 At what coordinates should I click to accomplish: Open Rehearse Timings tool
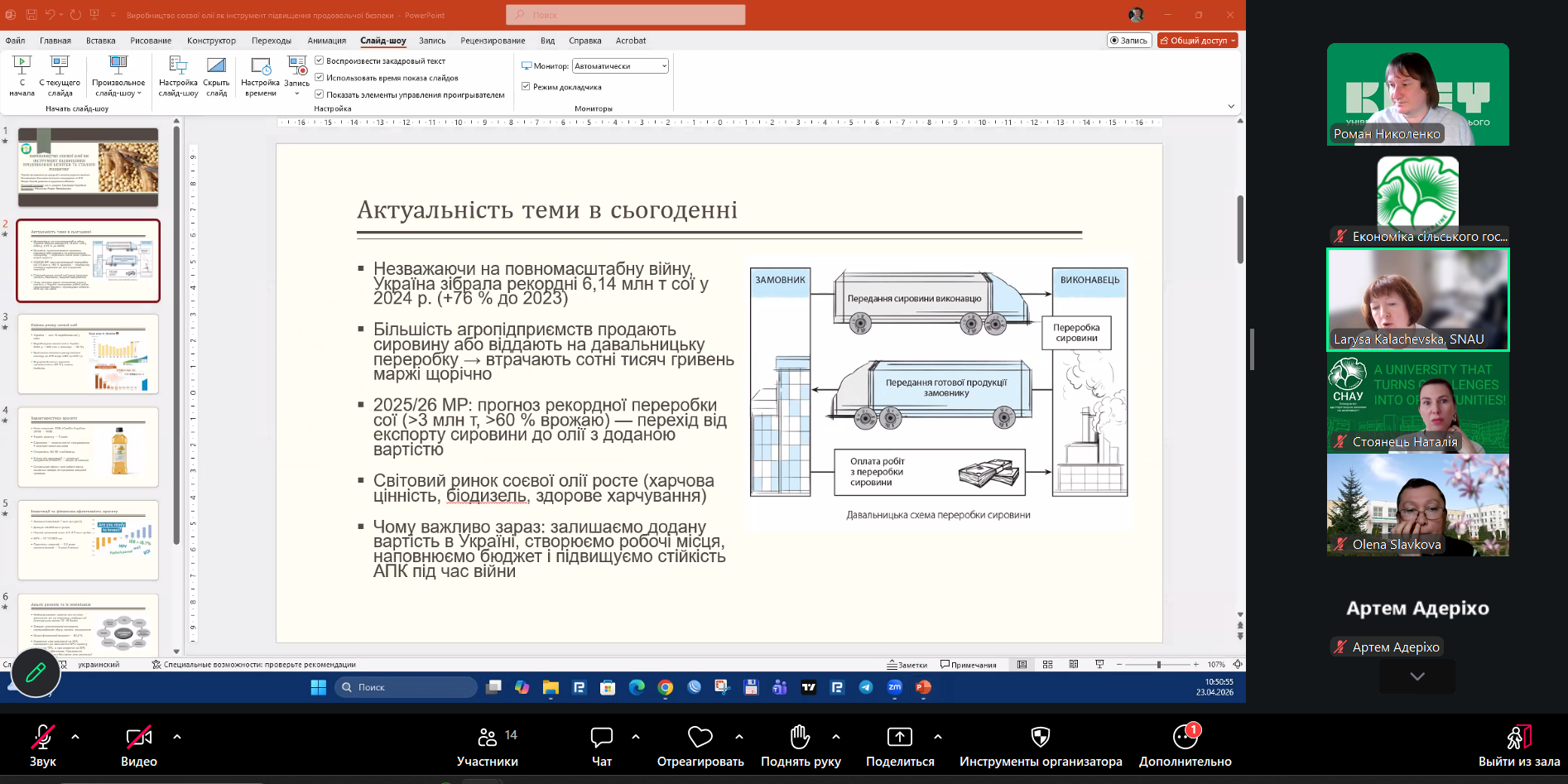click(260, 66)
